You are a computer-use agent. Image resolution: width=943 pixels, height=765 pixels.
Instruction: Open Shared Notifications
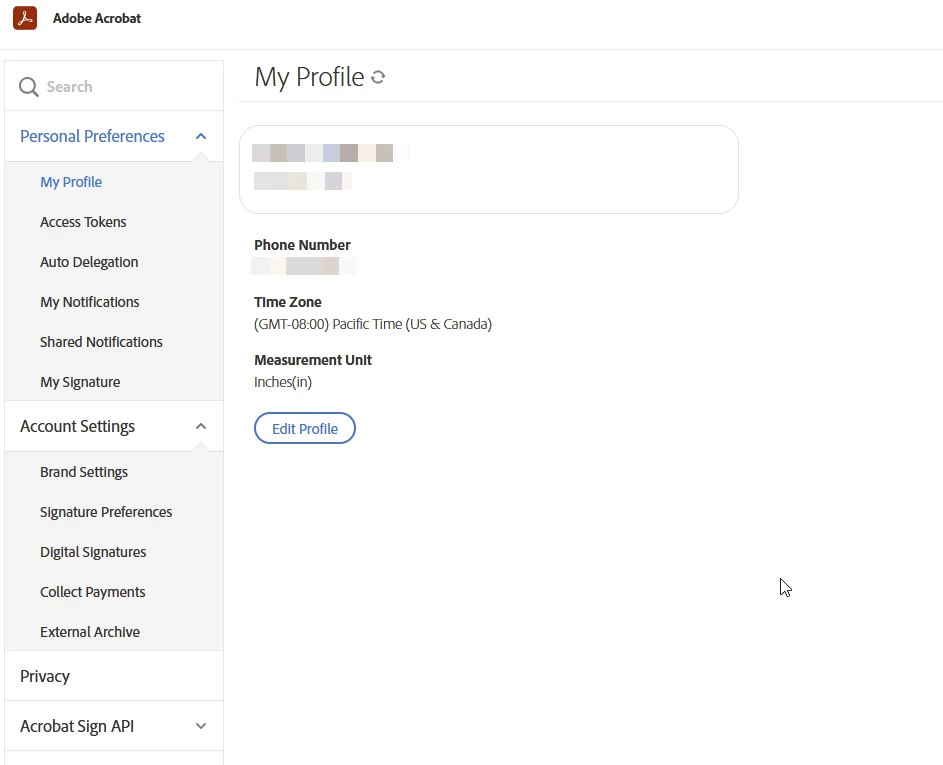pos(101,342)
